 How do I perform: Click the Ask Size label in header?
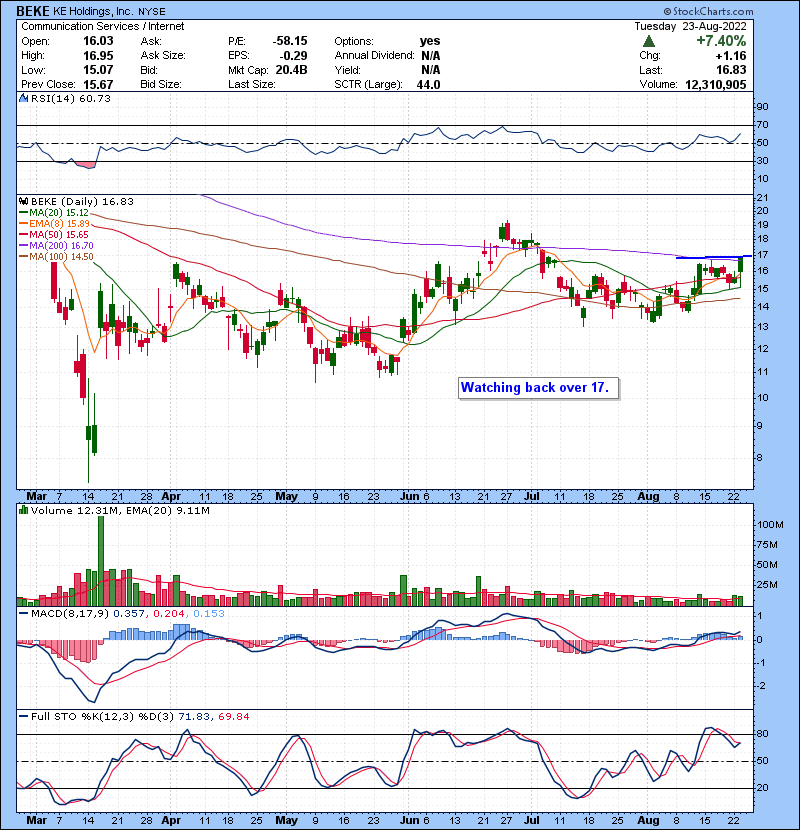[163, 56]
